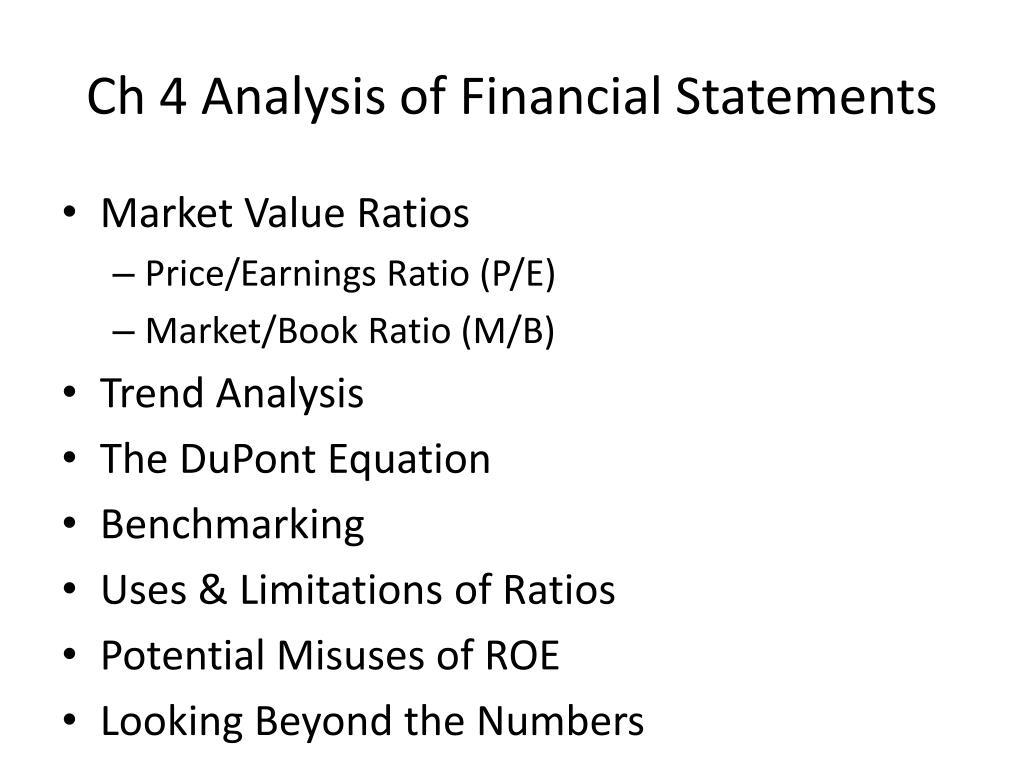1024x768 pixels.
Task: Click the dash before Price/Earnings Ratio
Action: tap(123, 276)
